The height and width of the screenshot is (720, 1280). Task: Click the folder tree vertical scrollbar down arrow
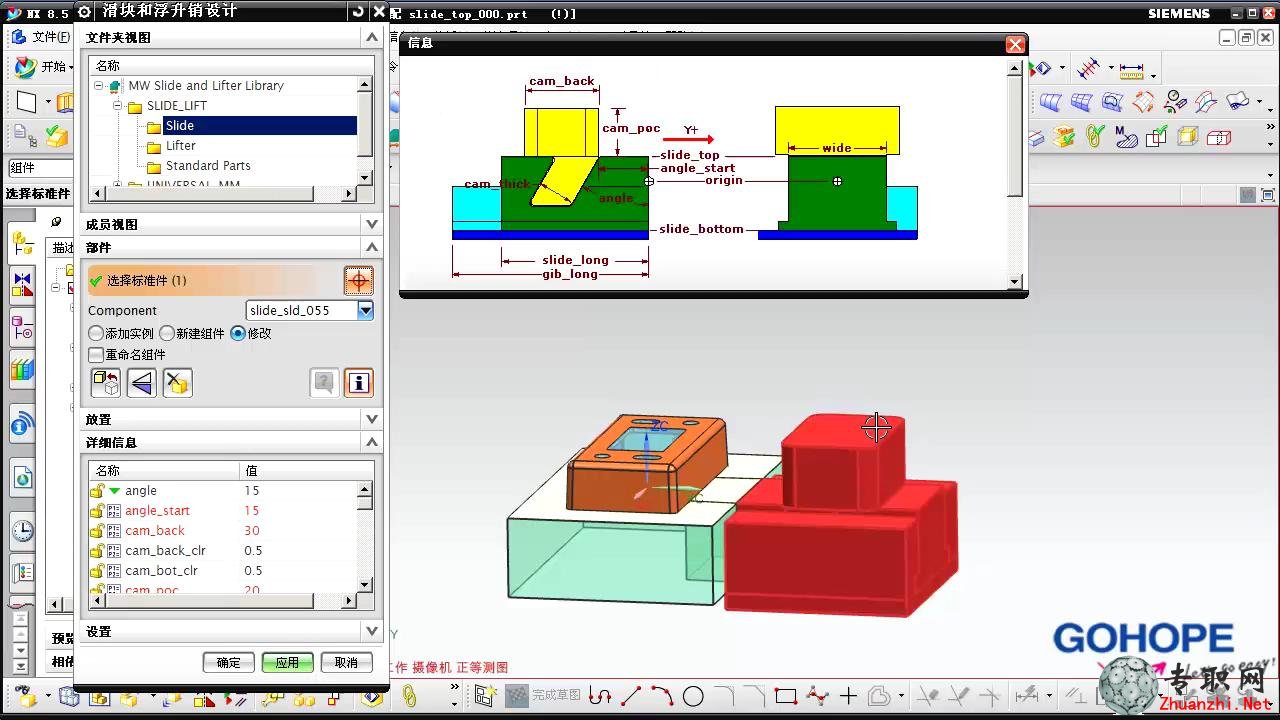365,177
